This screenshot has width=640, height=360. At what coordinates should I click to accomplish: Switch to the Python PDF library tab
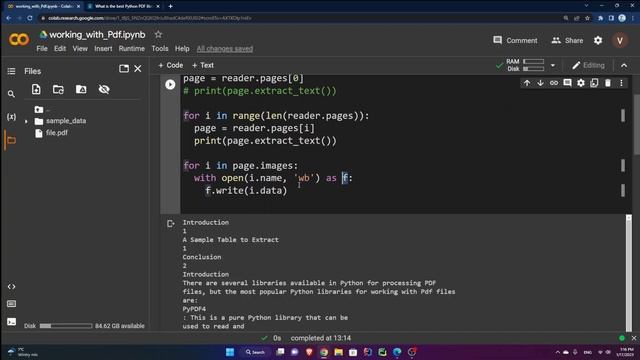point(124,7)
